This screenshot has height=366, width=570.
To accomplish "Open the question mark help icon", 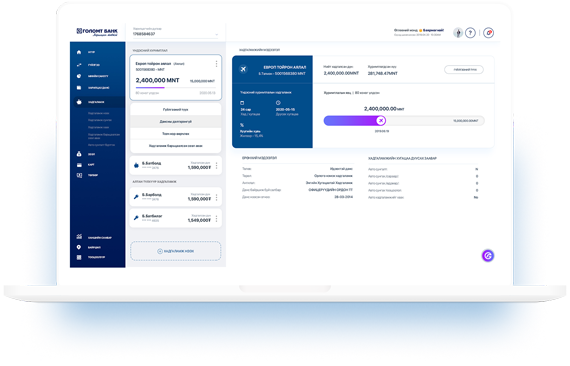I will pyautogui.click(x=470, y=33).
